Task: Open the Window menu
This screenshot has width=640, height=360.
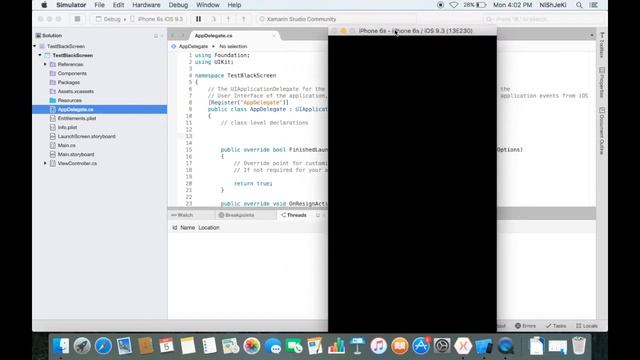Action: click(208, 5)
